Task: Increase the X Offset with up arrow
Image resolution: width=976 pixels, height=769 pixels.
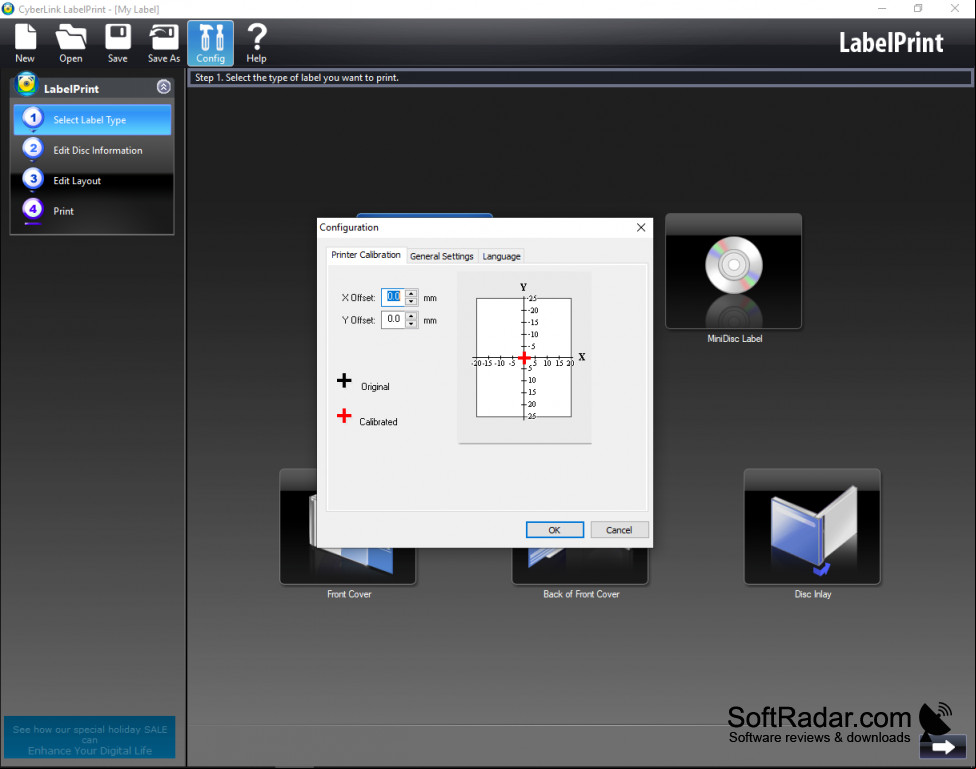Action: click(411, 293)
